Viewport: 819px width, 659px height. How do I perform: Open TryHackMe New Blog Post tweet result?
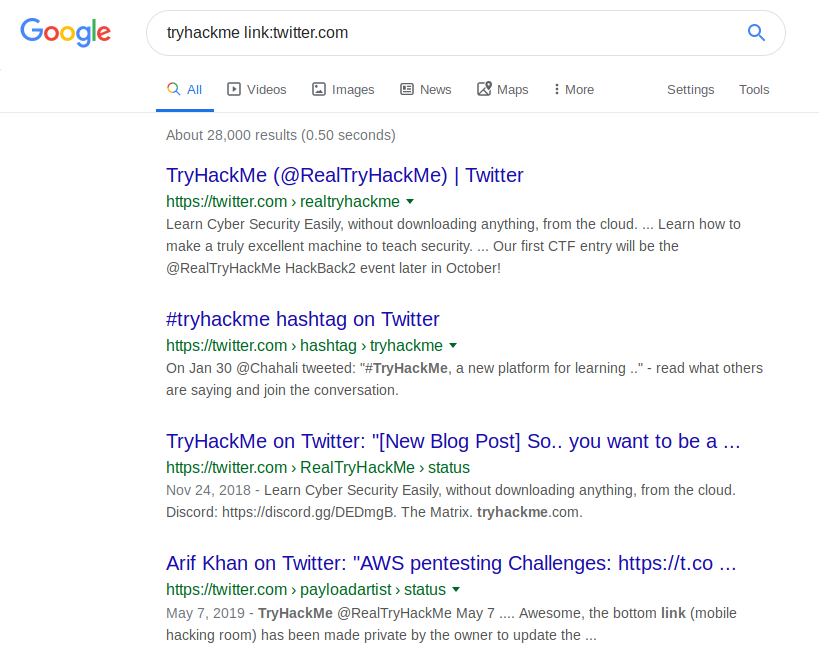tap(453, 441)
